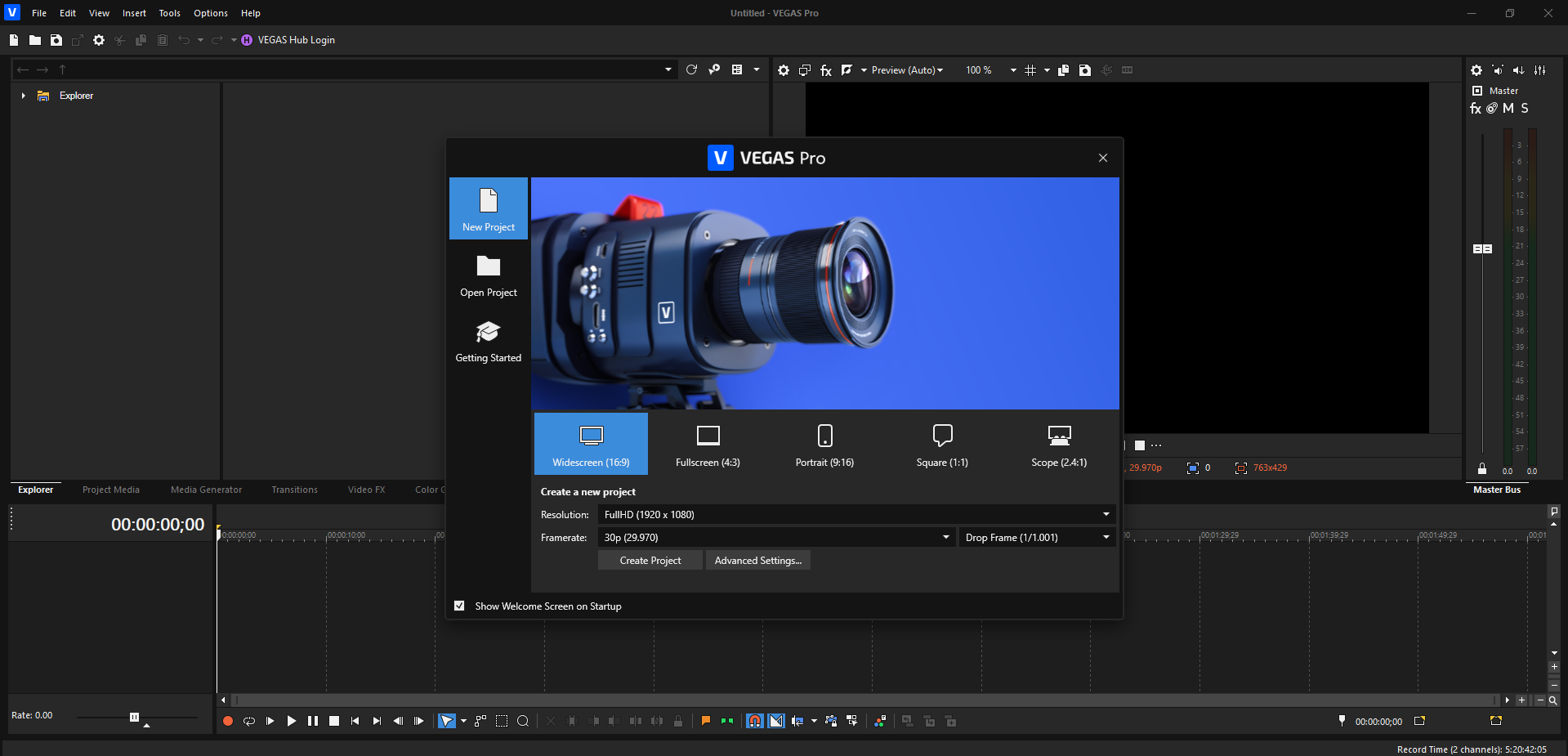Choose the Widescreen (16:9) preset
The width and height of the screenshot is (1568, 756).
pos(591,444)
